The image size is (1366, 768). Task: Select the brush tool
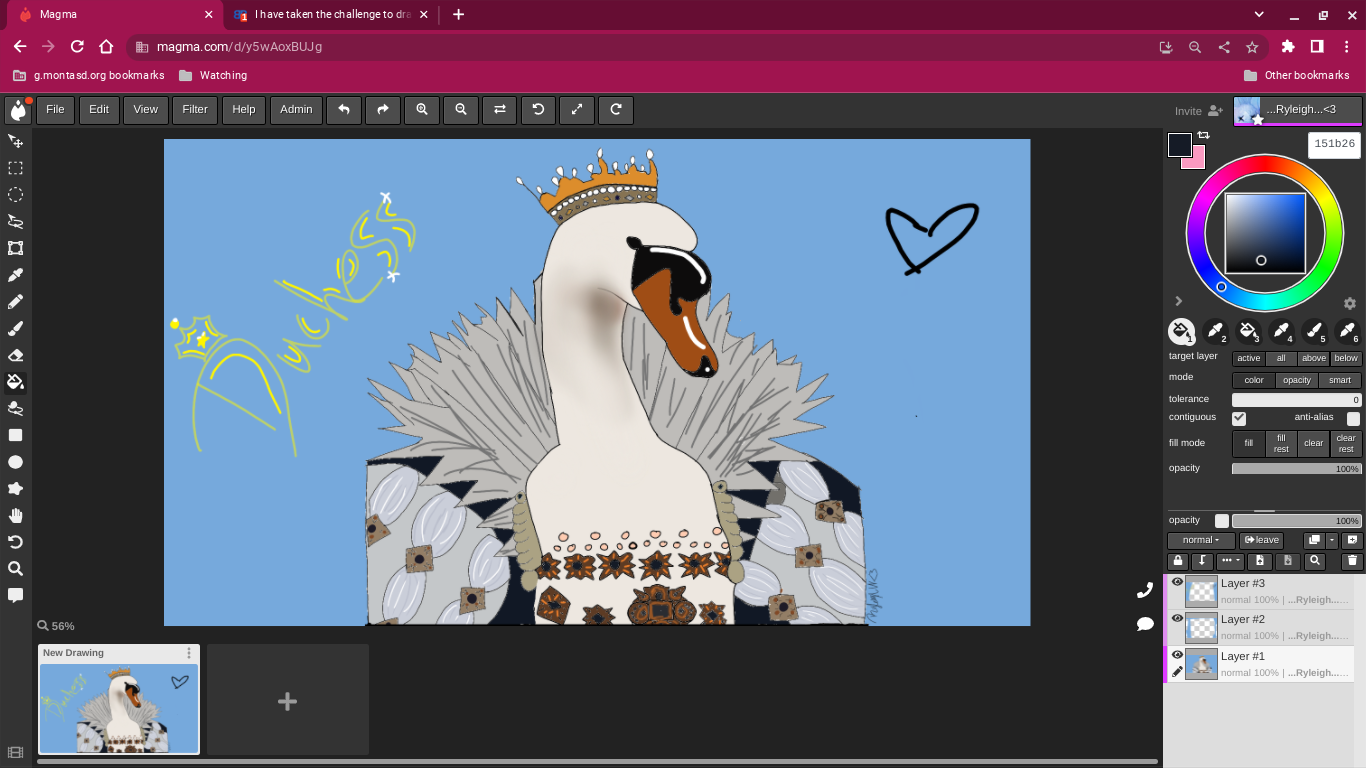coord(15,328)
